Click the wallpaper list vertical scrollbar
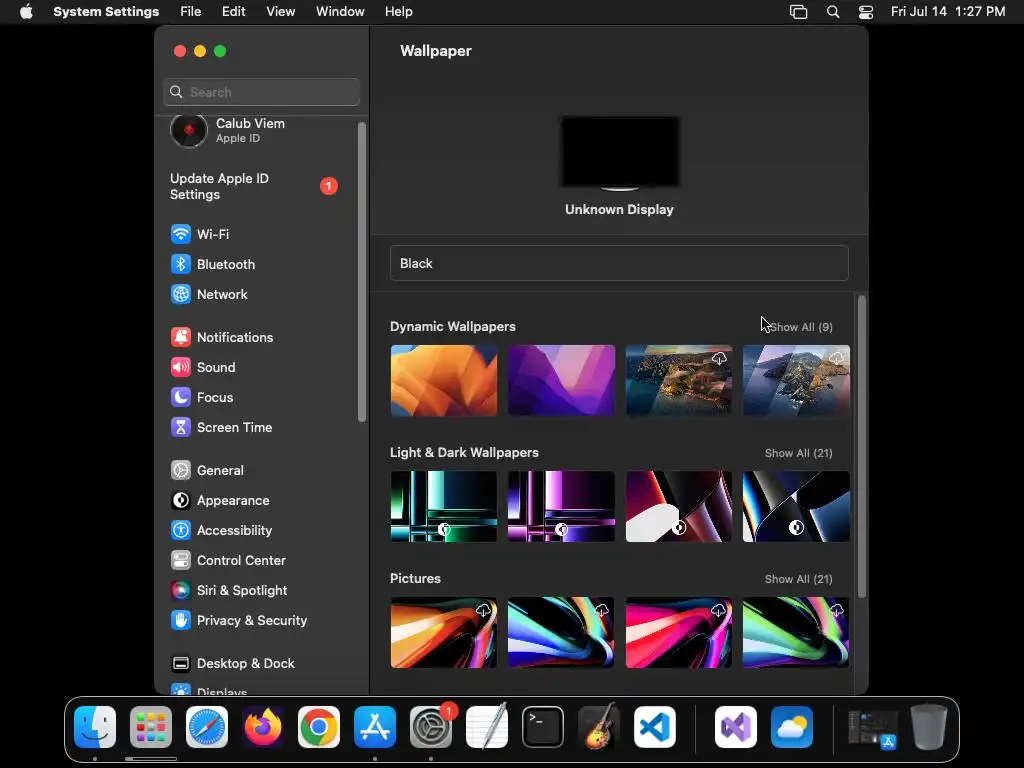 [x=862, y=447]
